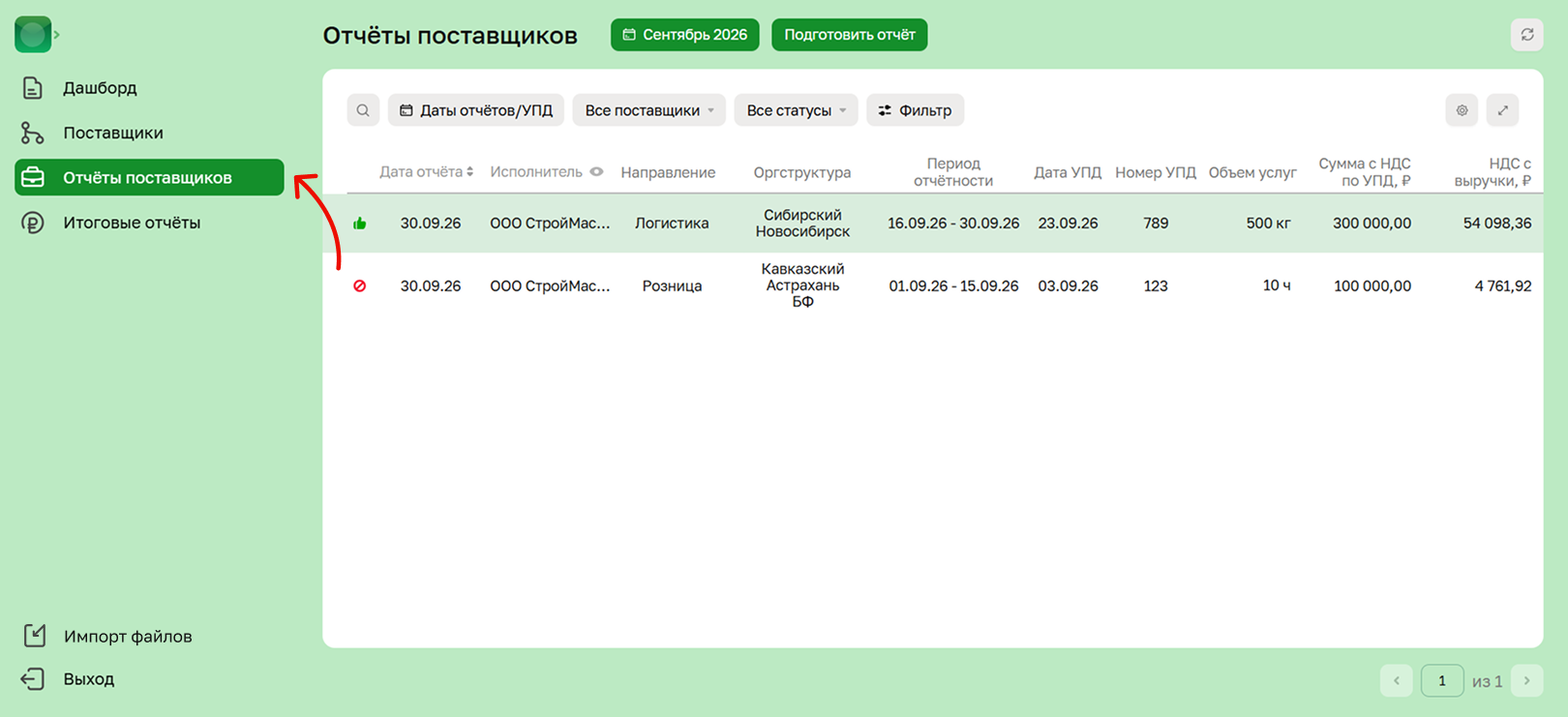Click the Номер УПД column header
The width and height of the screenshot is (1568, 717).
[x=1155, y=172]
